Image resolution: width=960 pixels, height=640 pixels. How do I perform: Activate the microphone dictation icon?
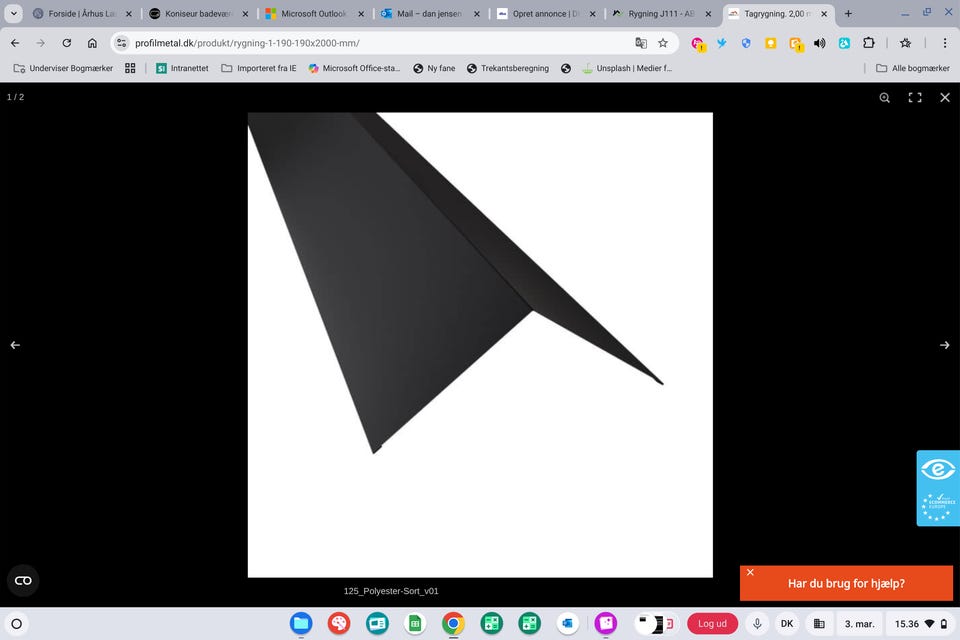(757, 623)
